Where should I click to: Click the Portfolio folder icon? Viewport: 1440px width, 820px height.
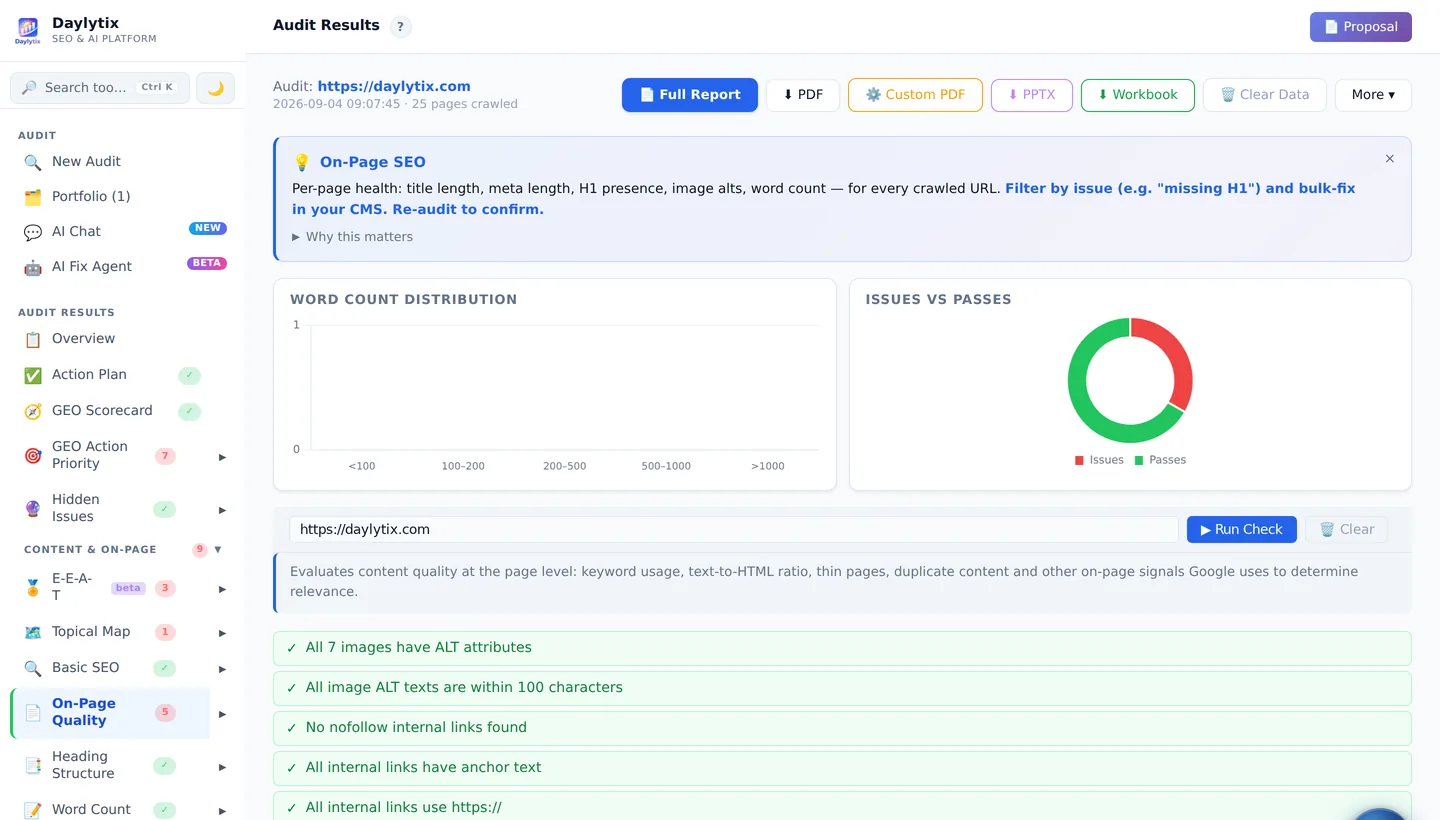(33, 197)
